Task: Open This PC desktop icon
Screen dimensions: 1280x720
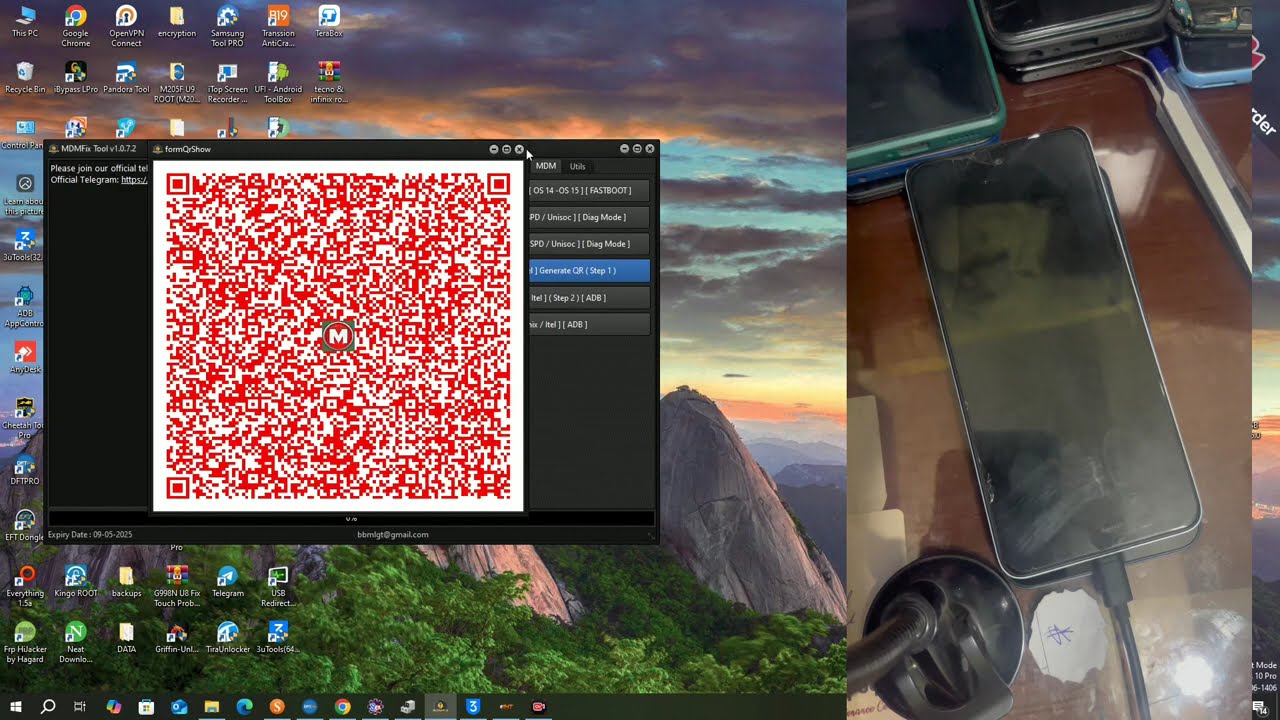Action: pyautogui.click(x=25, y=22)
